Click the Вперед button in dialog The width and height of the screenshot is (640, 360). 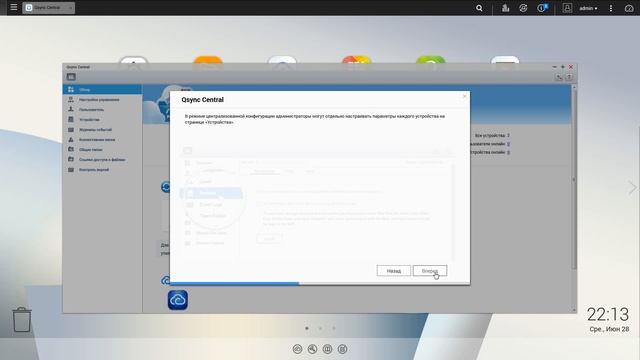click(x=430, y=271)
